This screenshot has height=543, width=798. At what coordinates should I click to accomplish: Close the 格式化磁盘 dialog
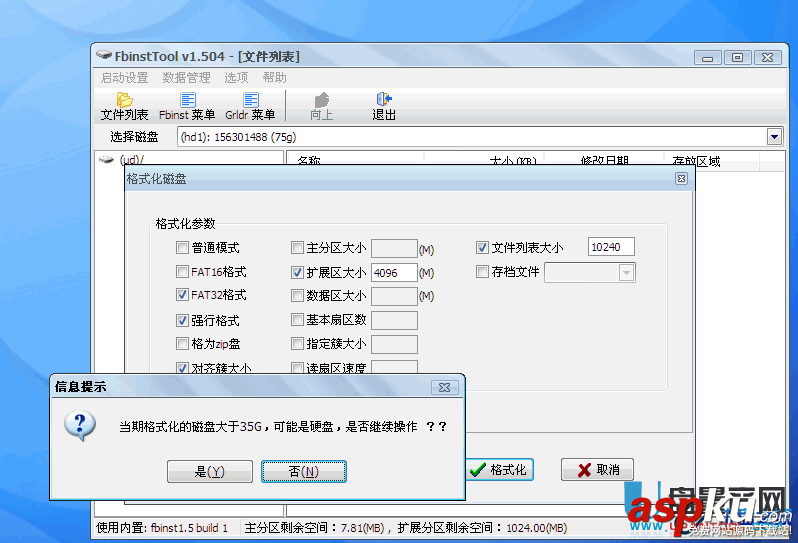pyautogui.click(x=681, y=179)
